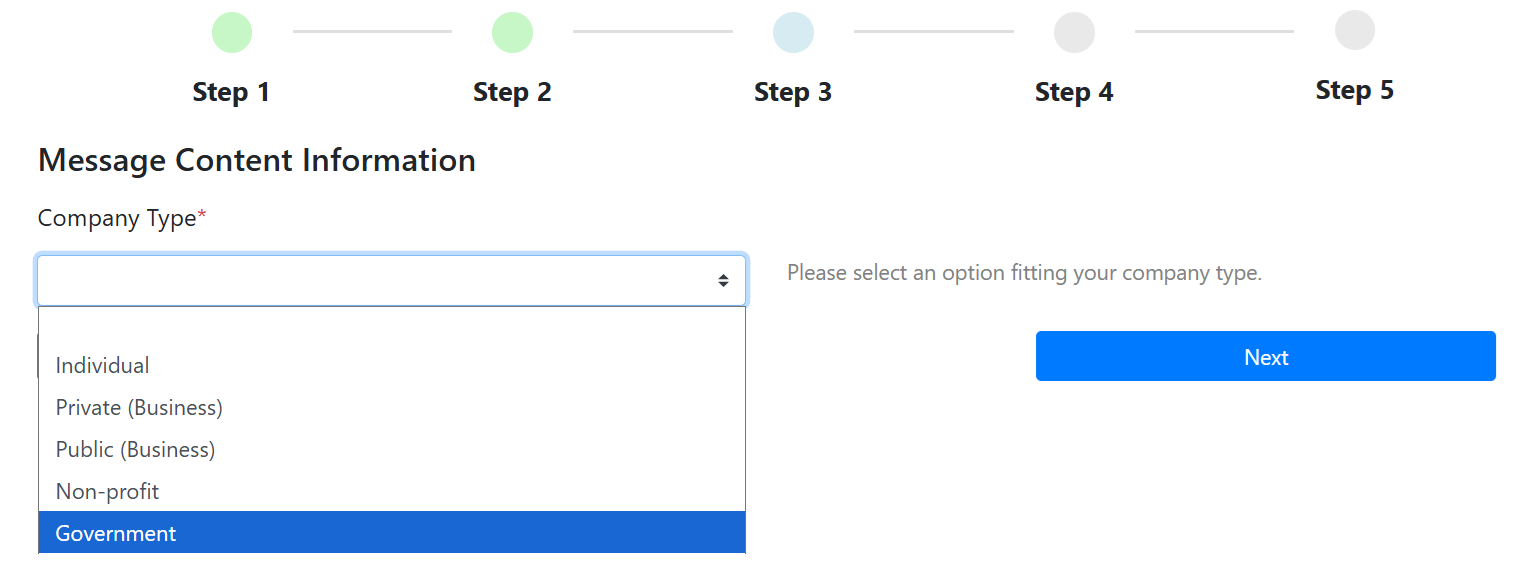Jump to the Step 5 label
Image resolution: width=1538 pixels, height=586 pixels.
1355,90
